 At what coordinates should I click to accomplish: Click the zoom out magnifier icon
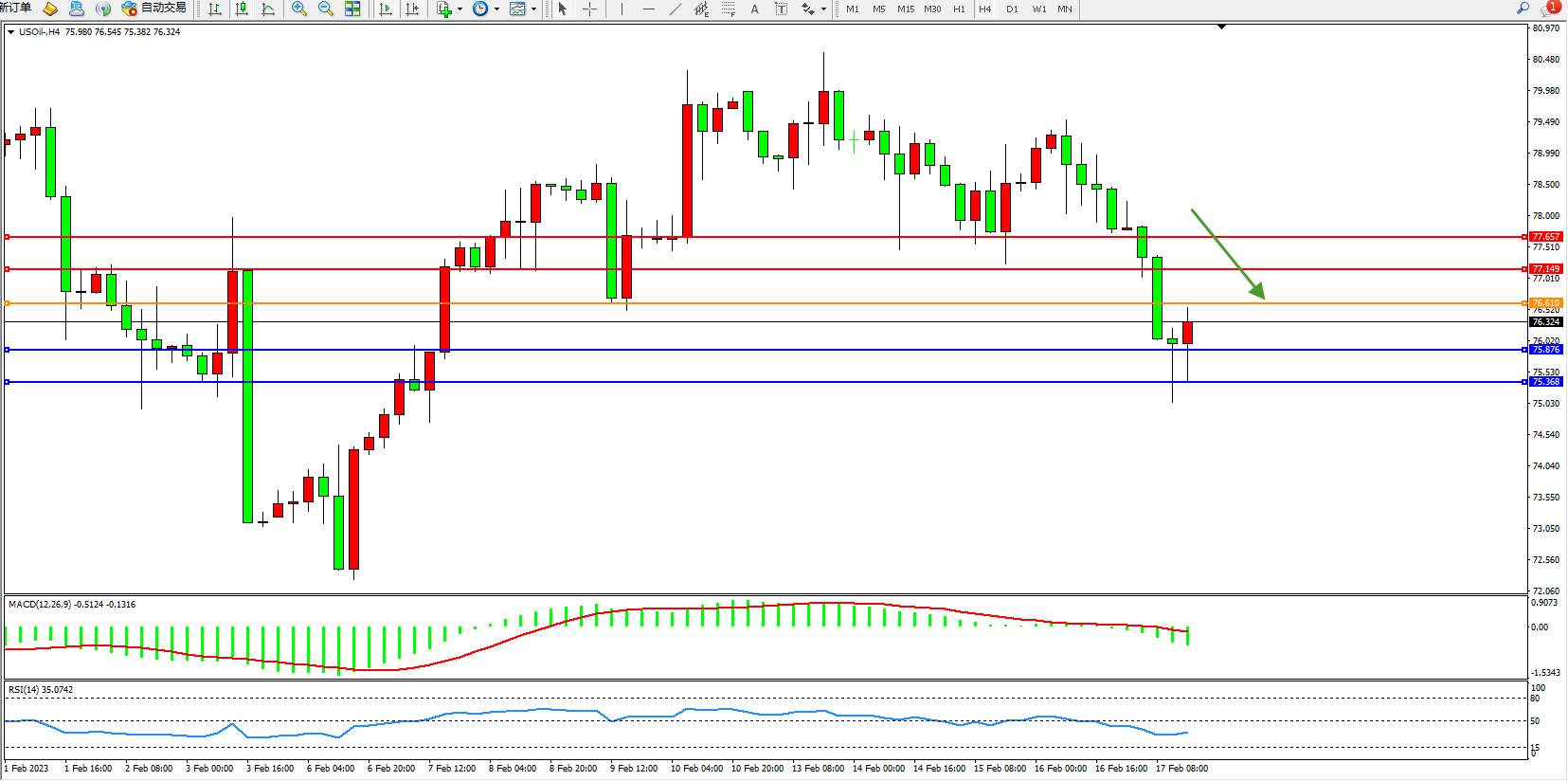pyautogui.click(x=326, y=9)
